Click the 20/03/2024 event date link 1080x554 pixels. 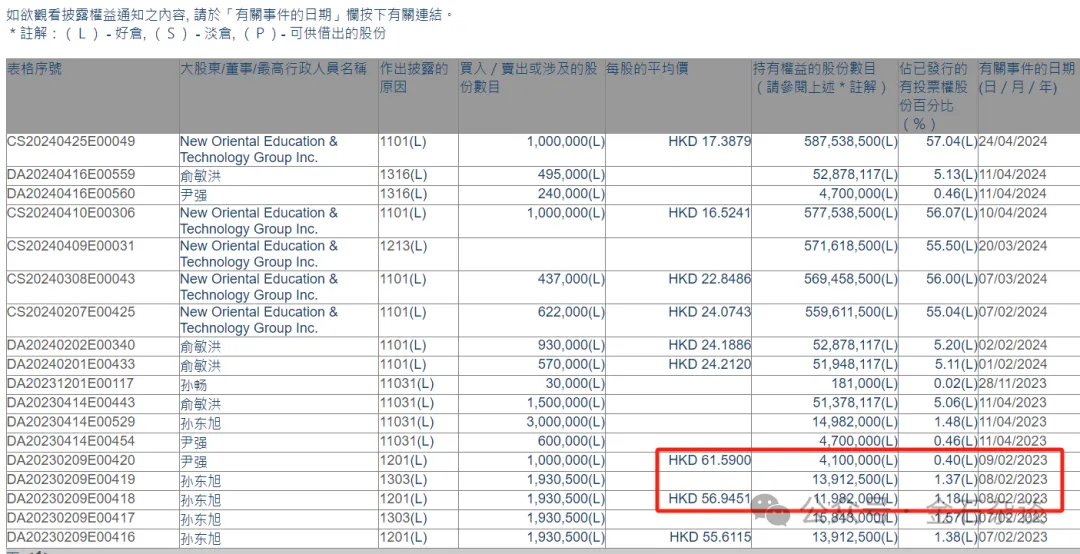(1012, 246)
